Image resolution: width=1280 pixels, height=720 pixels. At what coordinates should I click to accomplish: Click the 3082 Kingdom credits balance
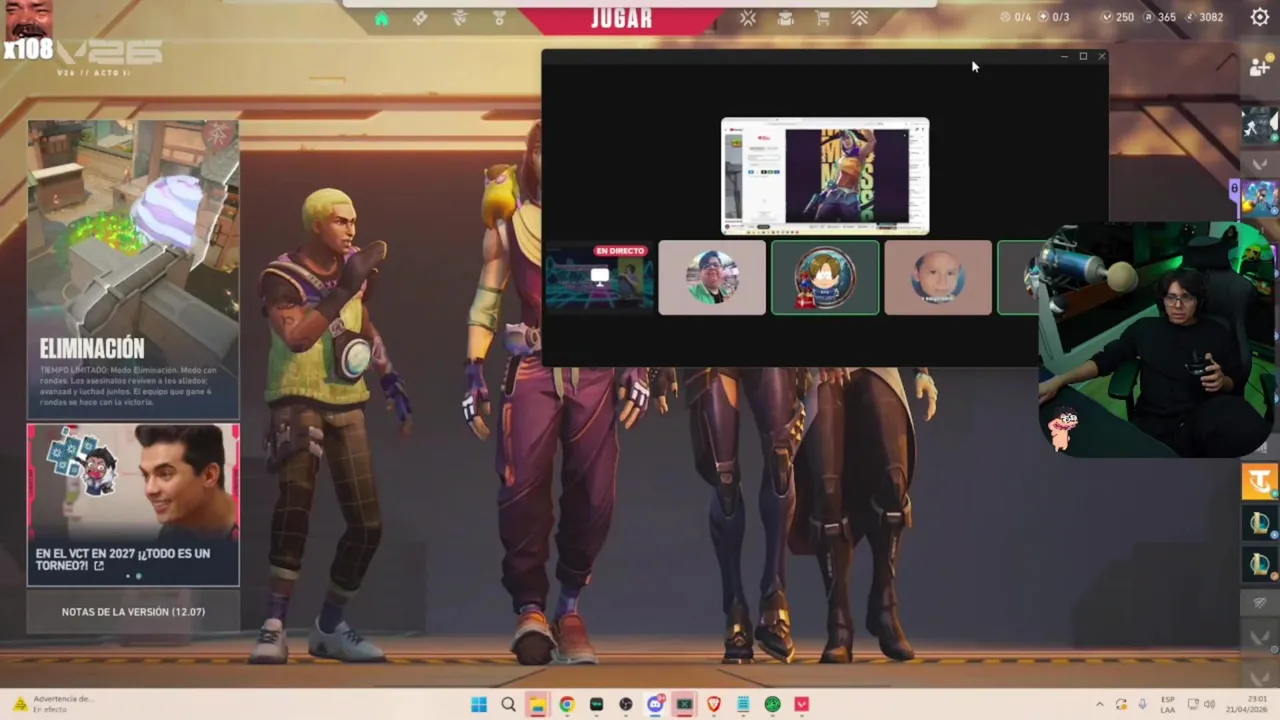[1204, 17]
